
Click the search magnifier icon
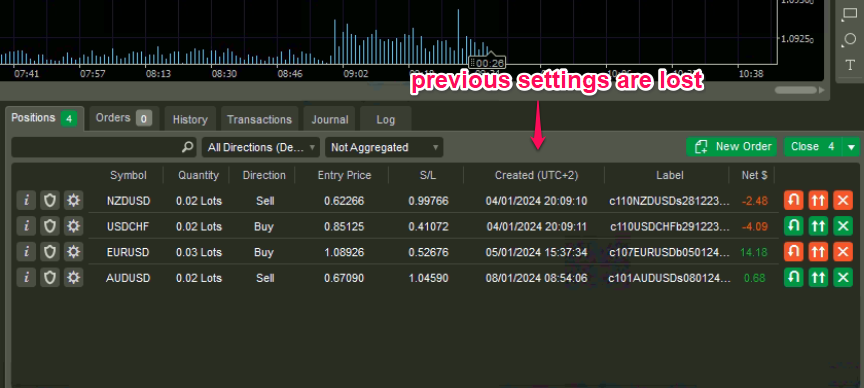point(188,147)
